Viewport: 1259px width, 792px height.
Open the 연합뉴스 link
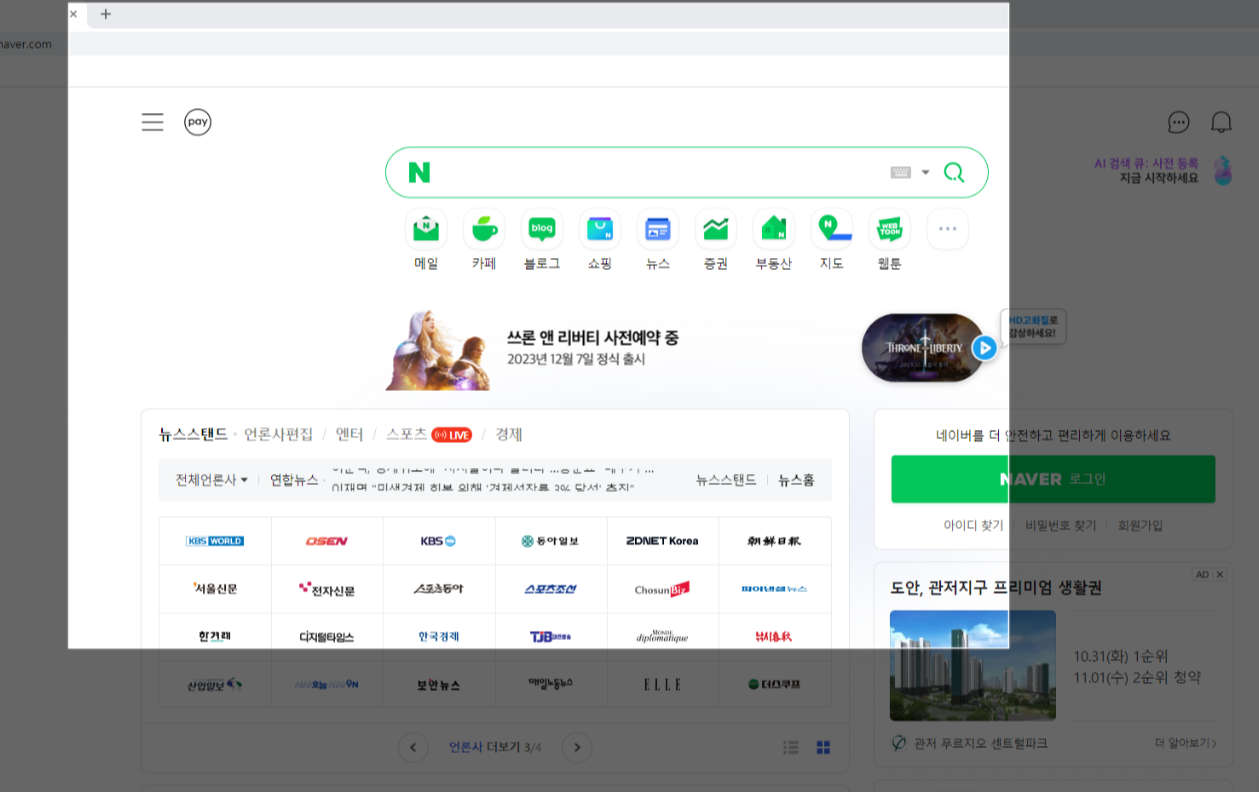coord(294,480)
